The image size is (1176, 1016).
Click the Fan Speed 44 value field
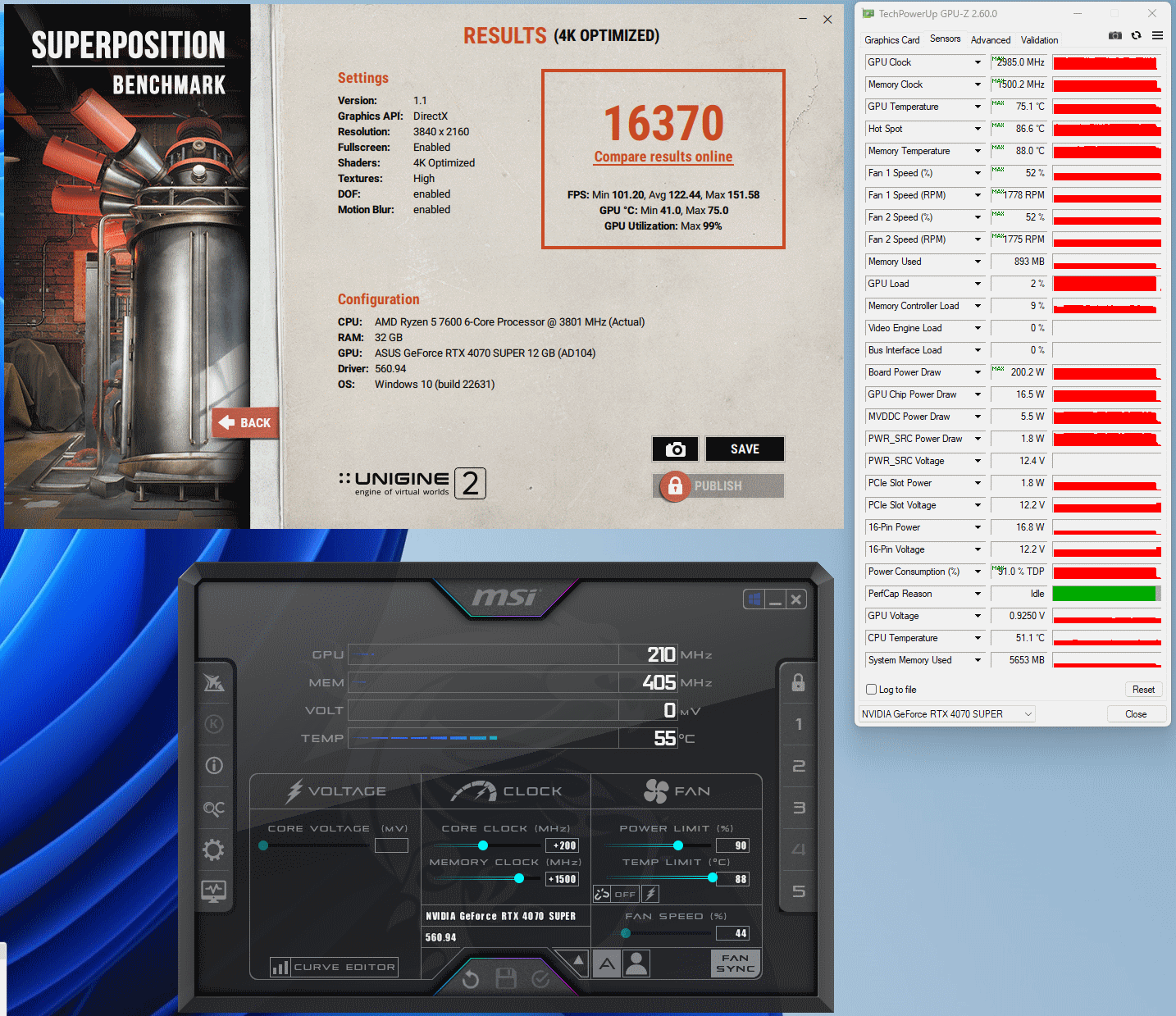pos(732,933)
